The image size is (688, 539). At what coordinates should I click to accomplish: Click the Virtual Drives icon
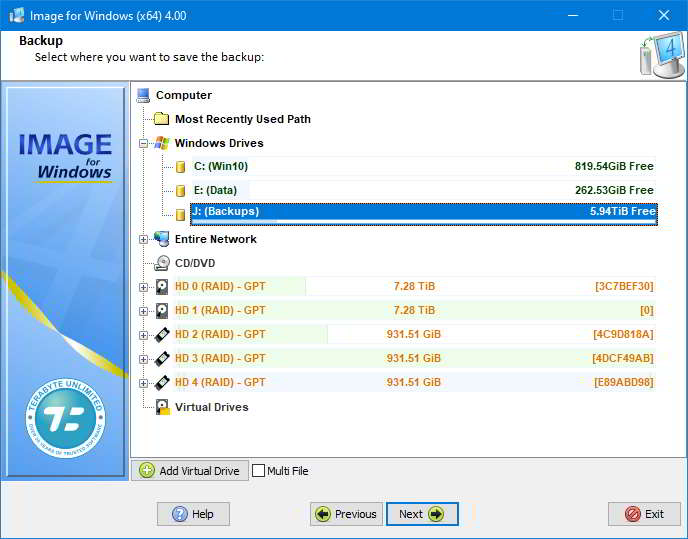tap(163, 407)
